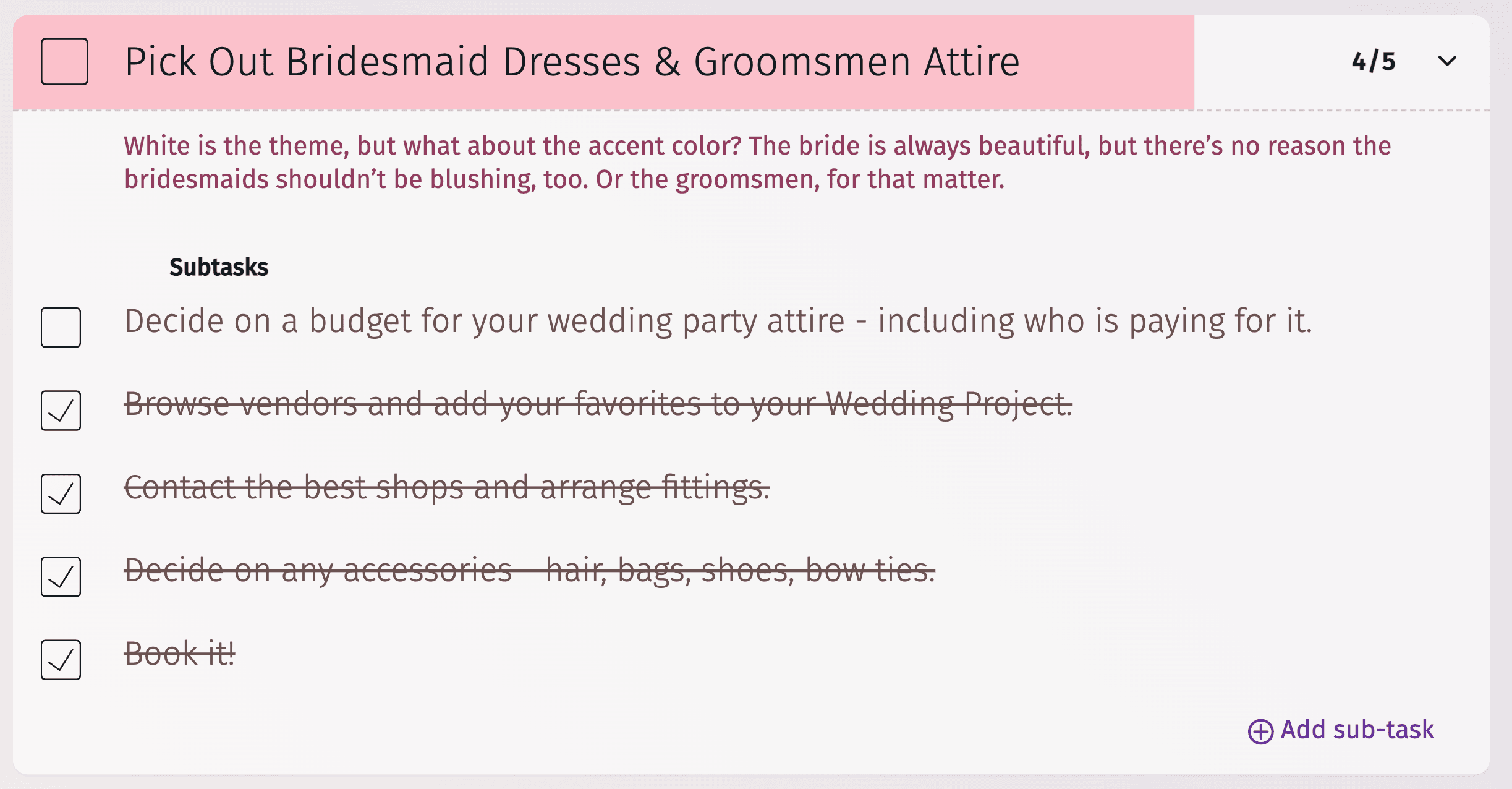Click the 4/5 subtask progress counter
This screenshot has width=1512, height=789.
point(1374,62)
